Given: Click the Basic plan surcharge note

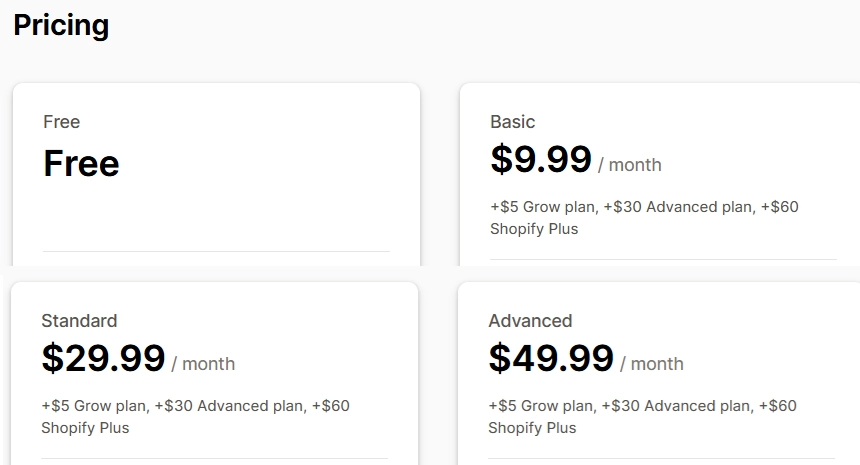Looking at the screenshot, I should pyautogui.click(x=644, y=218).
